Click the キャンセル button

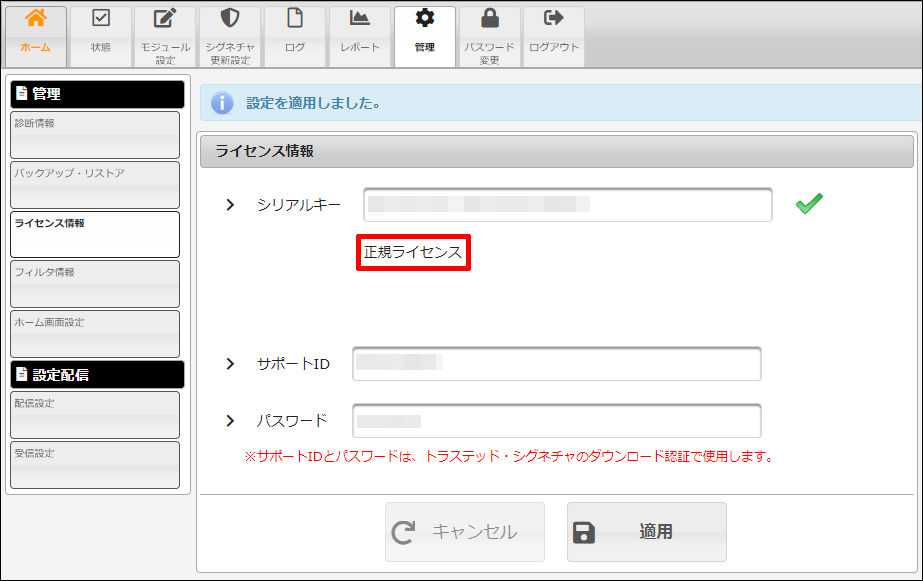coord(465,532)
